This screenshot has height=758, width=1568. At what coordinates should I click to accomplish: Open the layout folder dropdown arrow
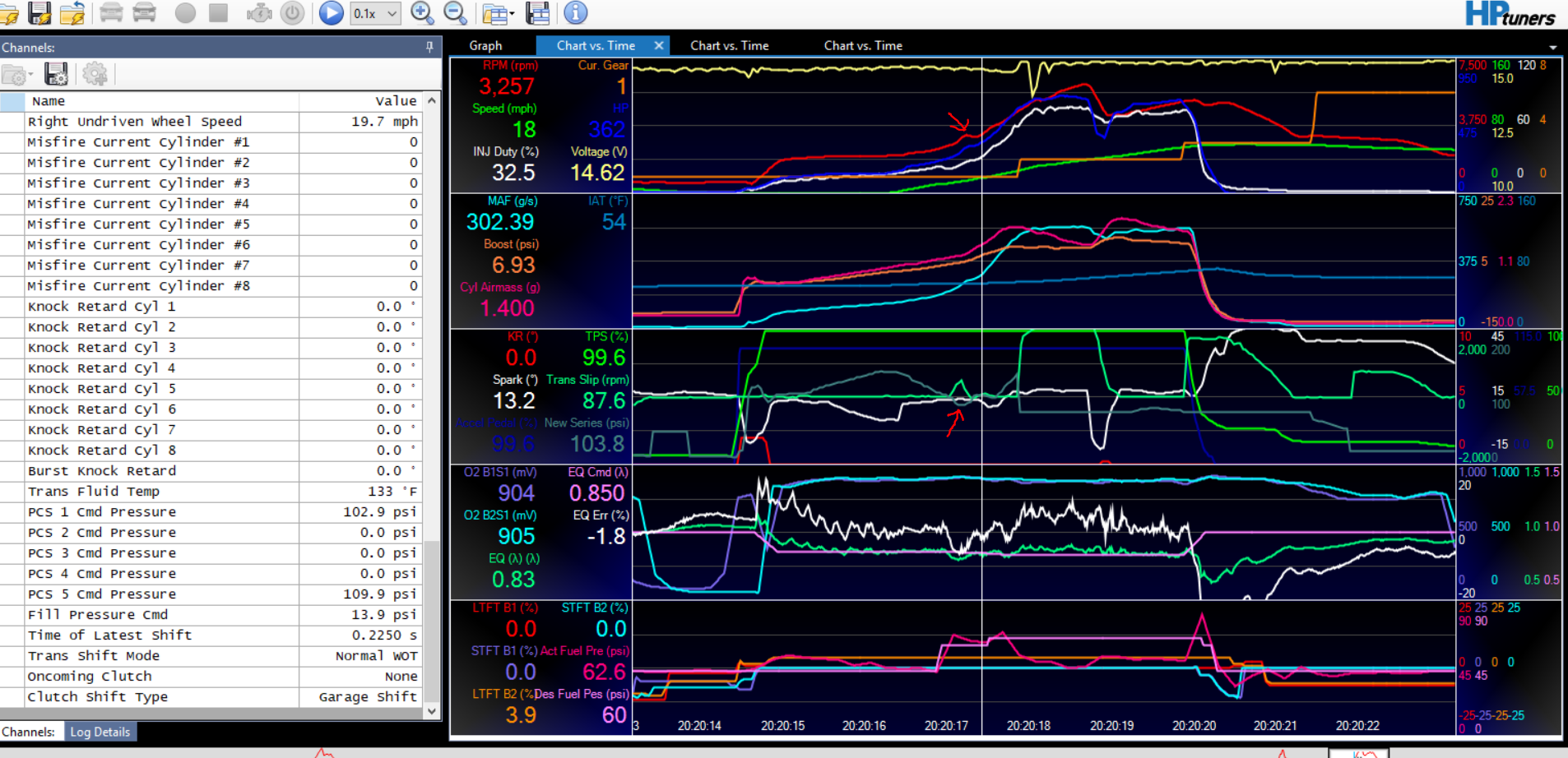513,14
